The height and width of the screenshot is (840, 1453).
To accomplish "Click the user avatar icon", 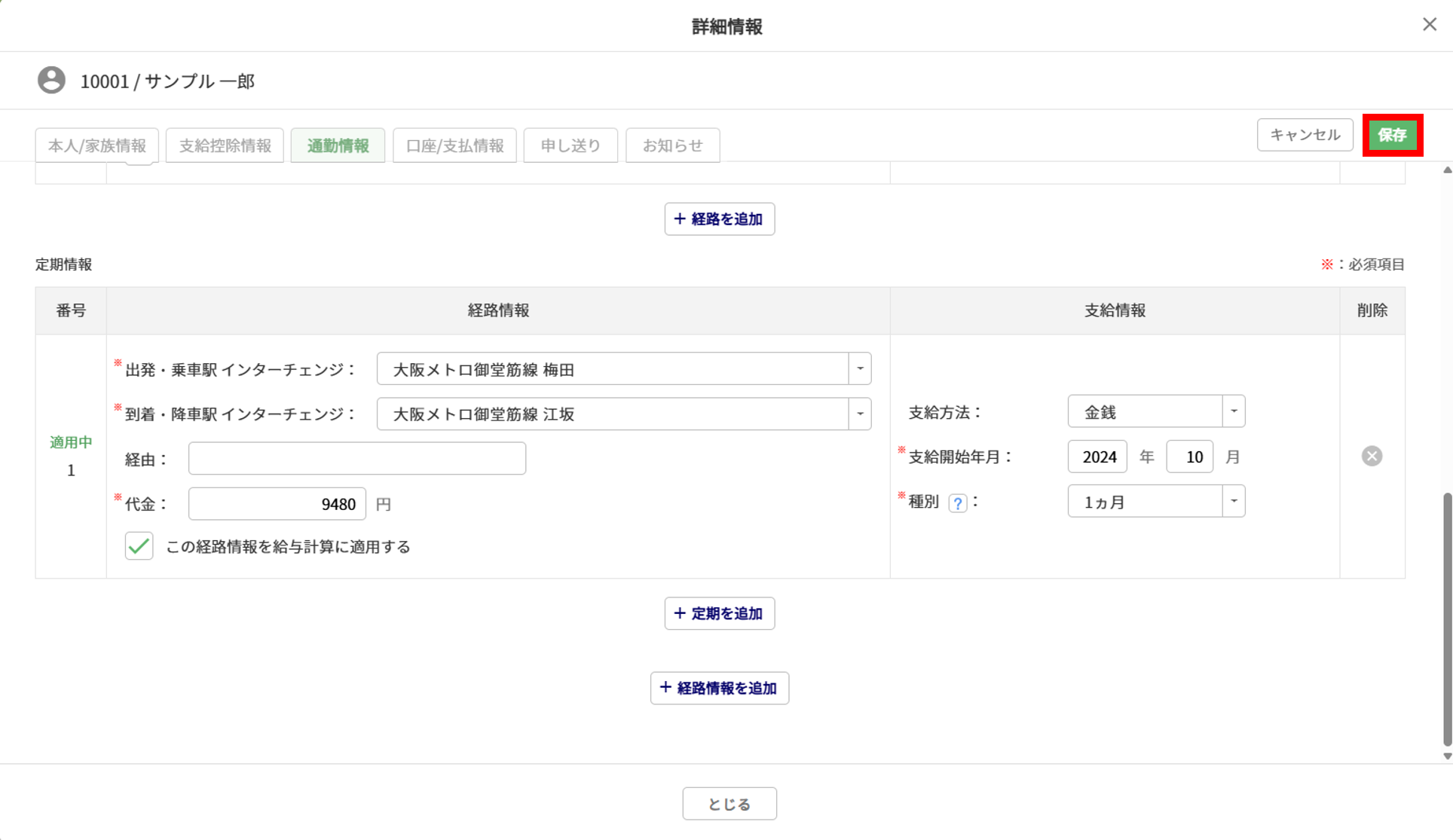I will pos(51,80).
